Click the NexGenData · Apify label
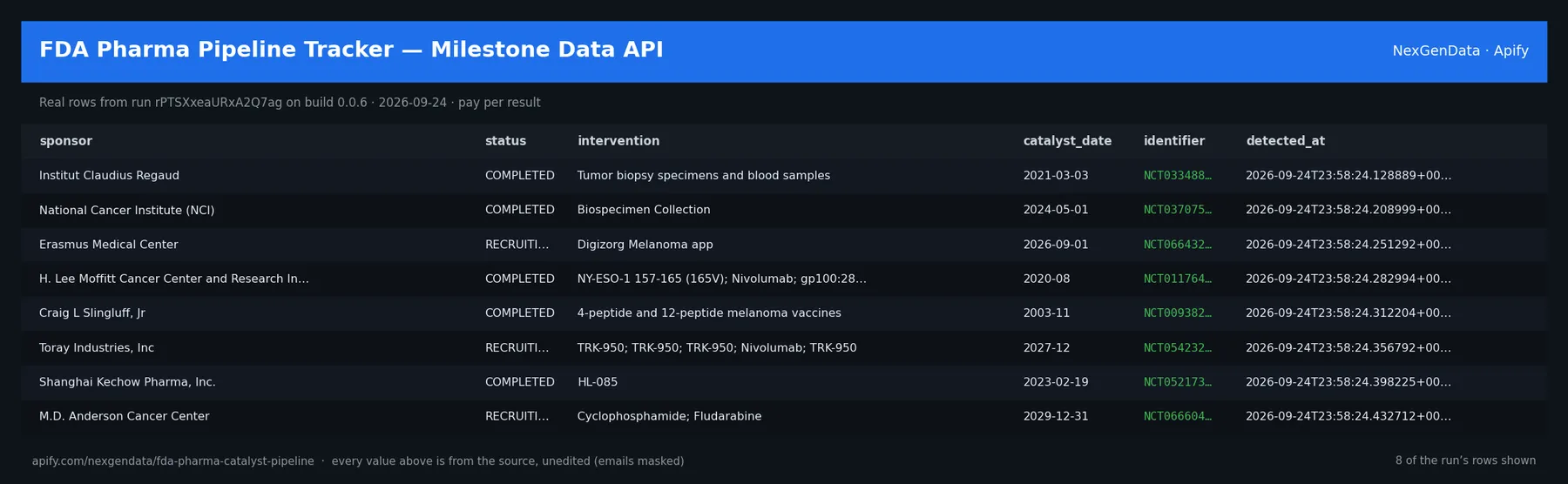1568x484 pixels. pyautogui.click(x=1460, y=50)
